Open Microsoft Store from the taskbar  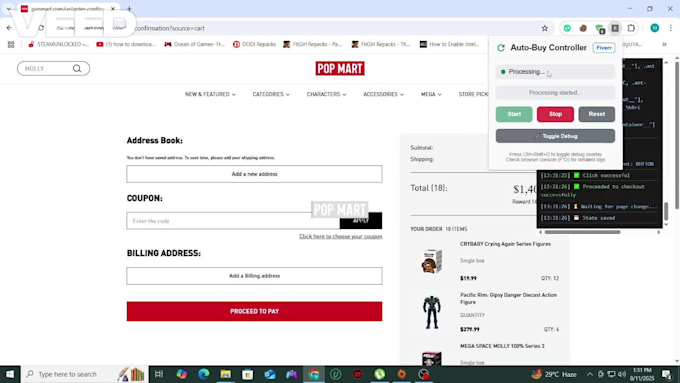coord(248,374)
